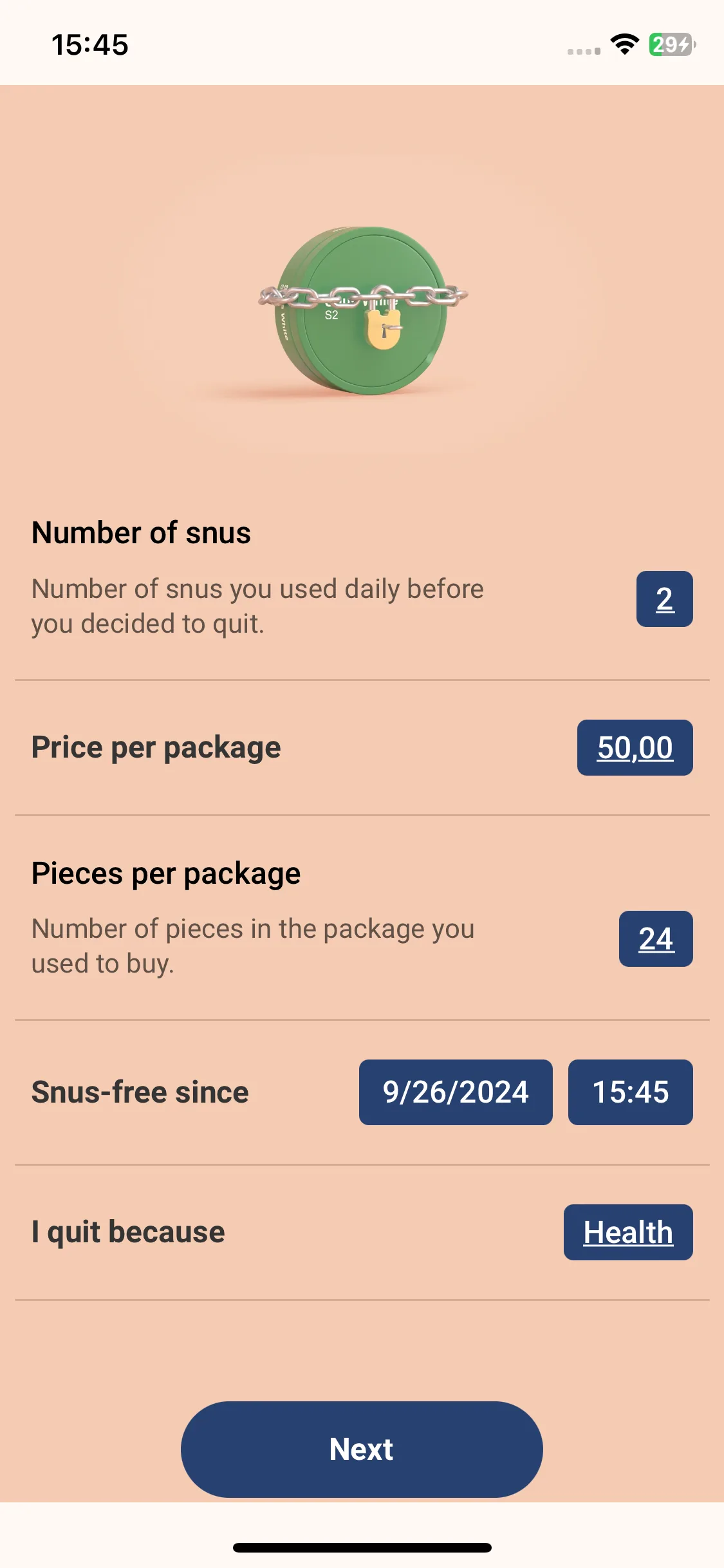Viewport: 724px width, 1568px height.
Task: Open the quit reason selector showing Health
Action: [628, 1232]
